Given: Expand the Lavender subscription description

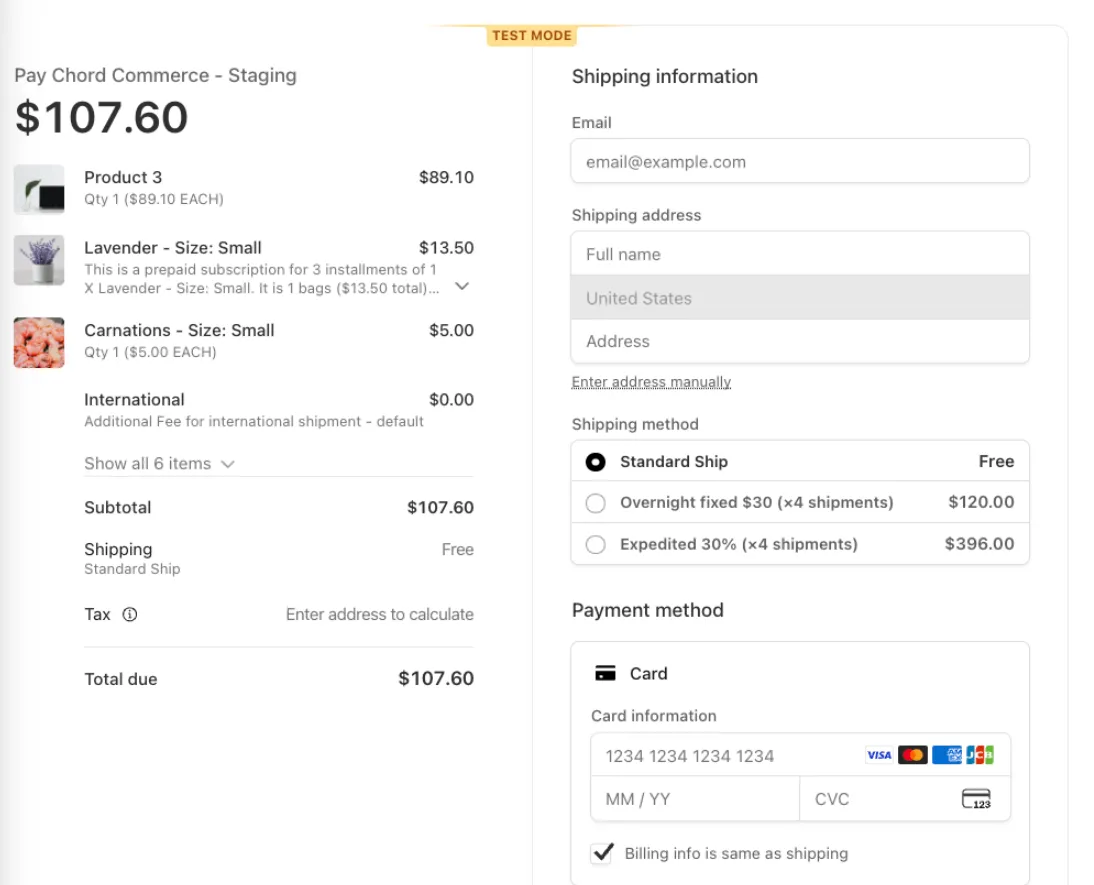Looking at the screenshot, I should (462, 286).
